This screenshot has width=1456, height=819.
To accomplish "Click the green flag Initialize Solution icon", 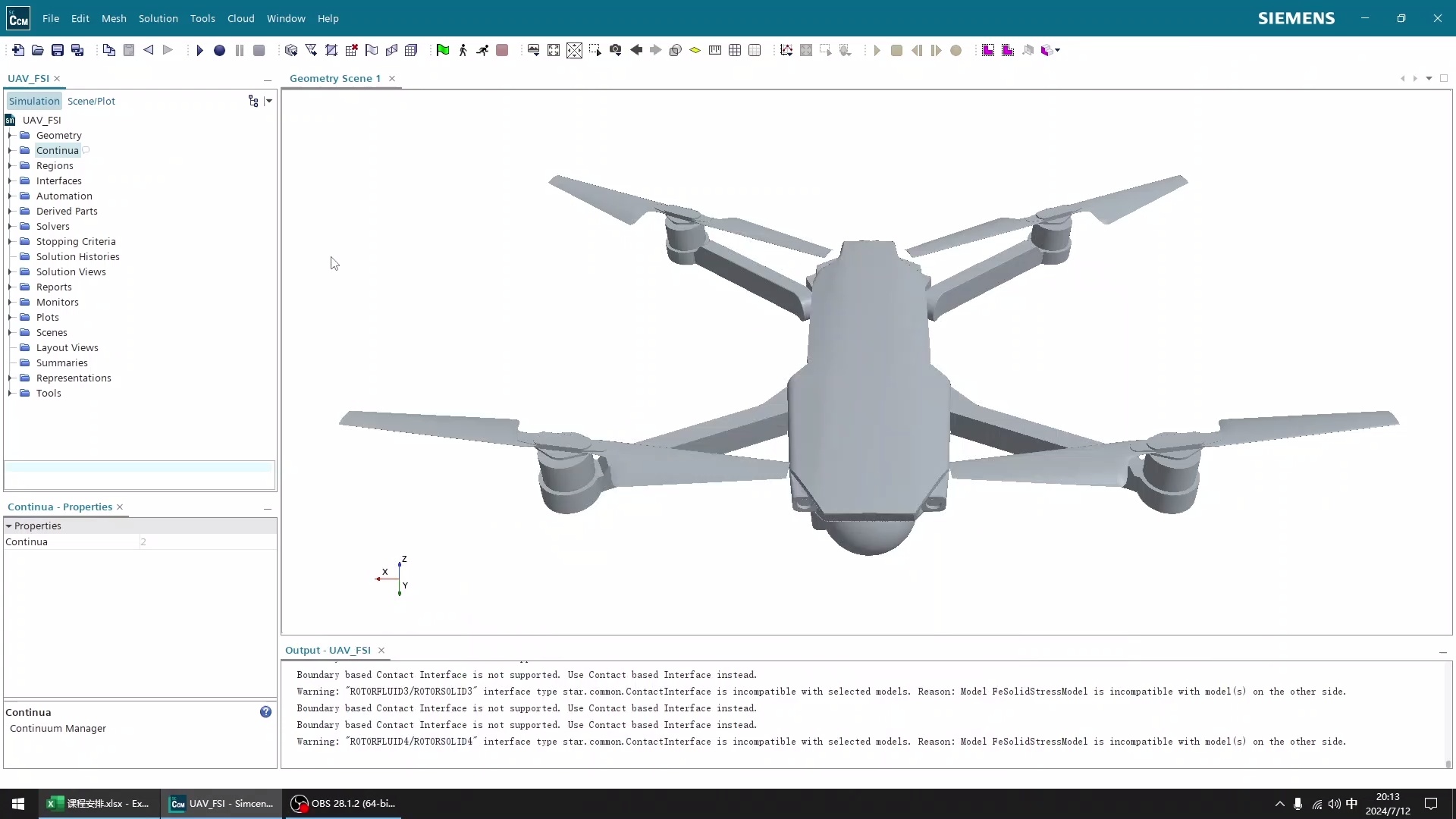I will [x=443, y=50].
